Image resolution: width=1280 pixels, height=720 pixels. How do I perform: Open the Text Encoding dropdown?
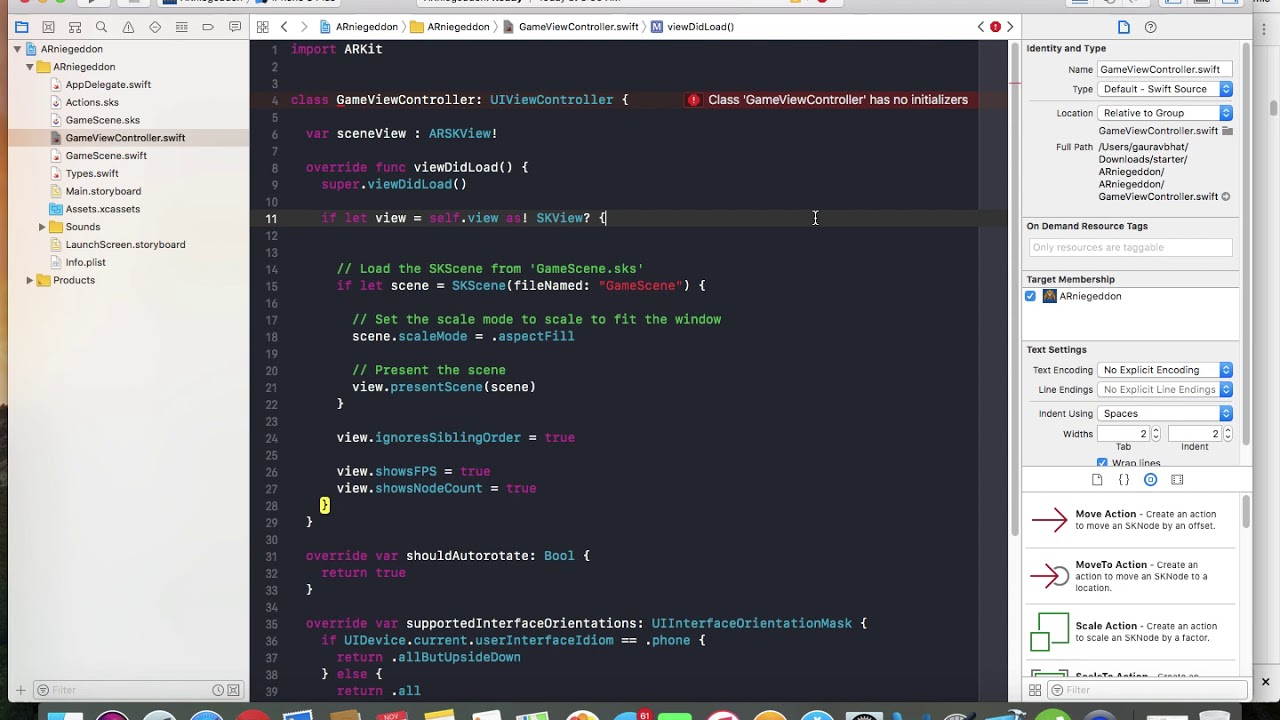point(1165,370)
